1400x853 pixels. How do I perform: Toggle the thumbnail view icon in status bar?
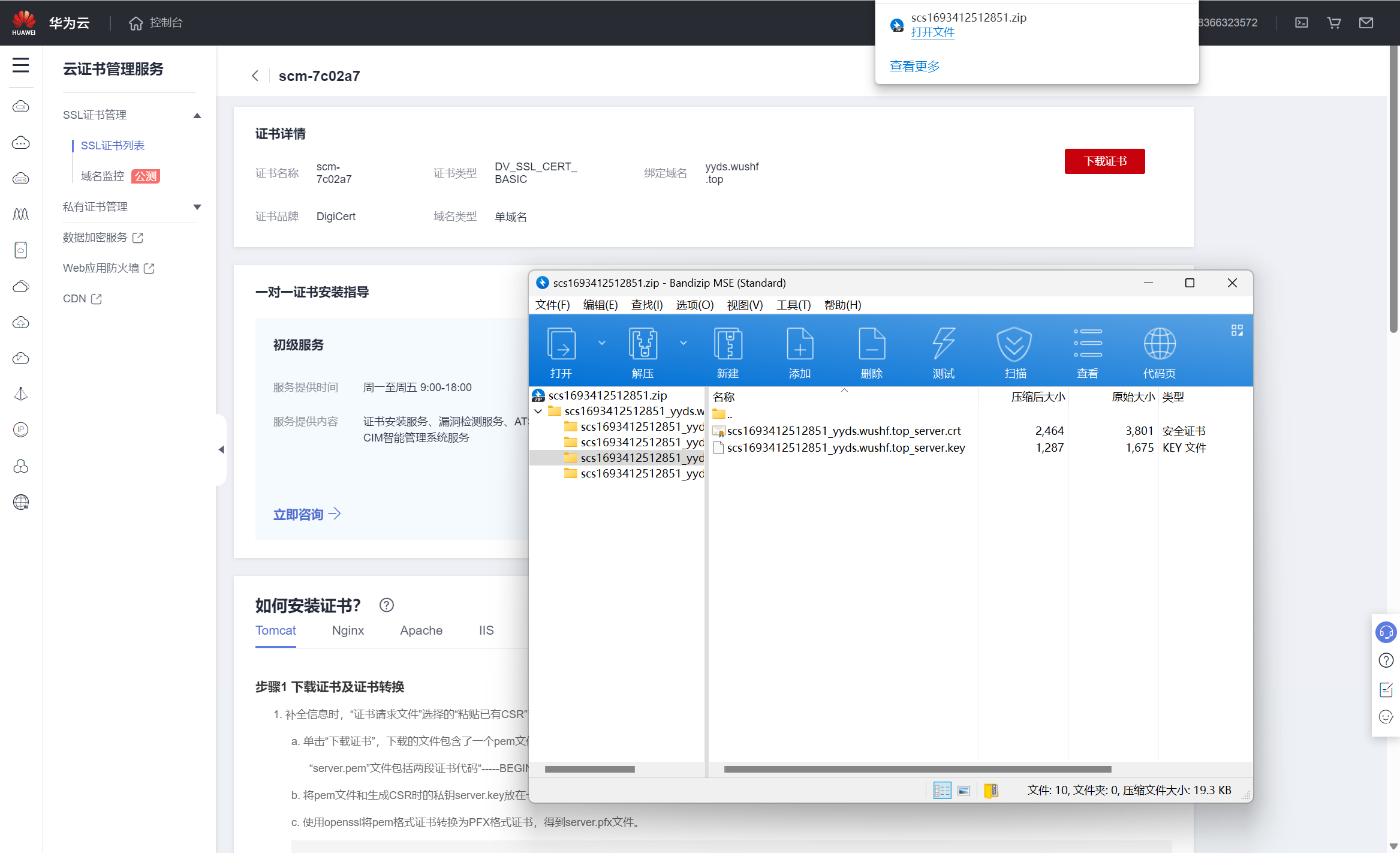964,791
